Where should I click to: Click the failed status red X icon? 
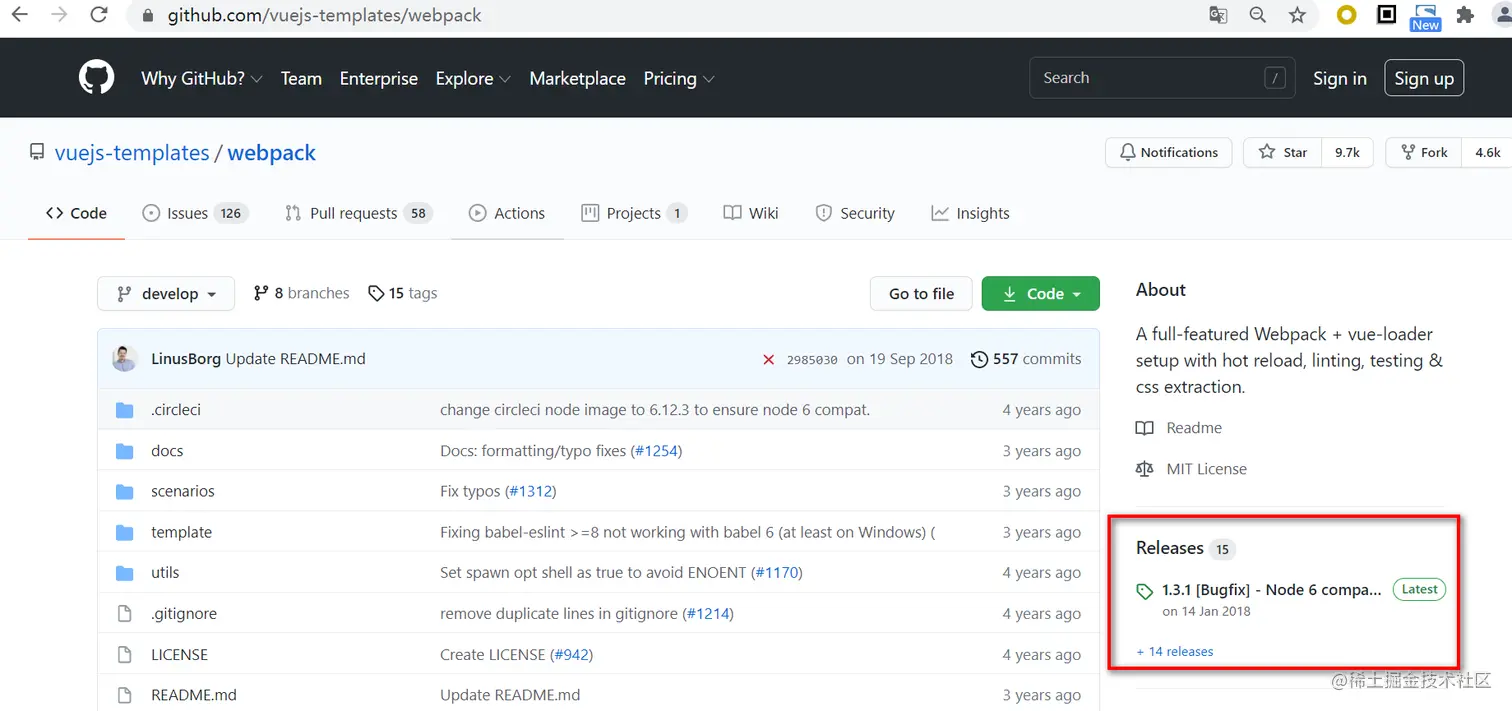click(x=768, y=360)
